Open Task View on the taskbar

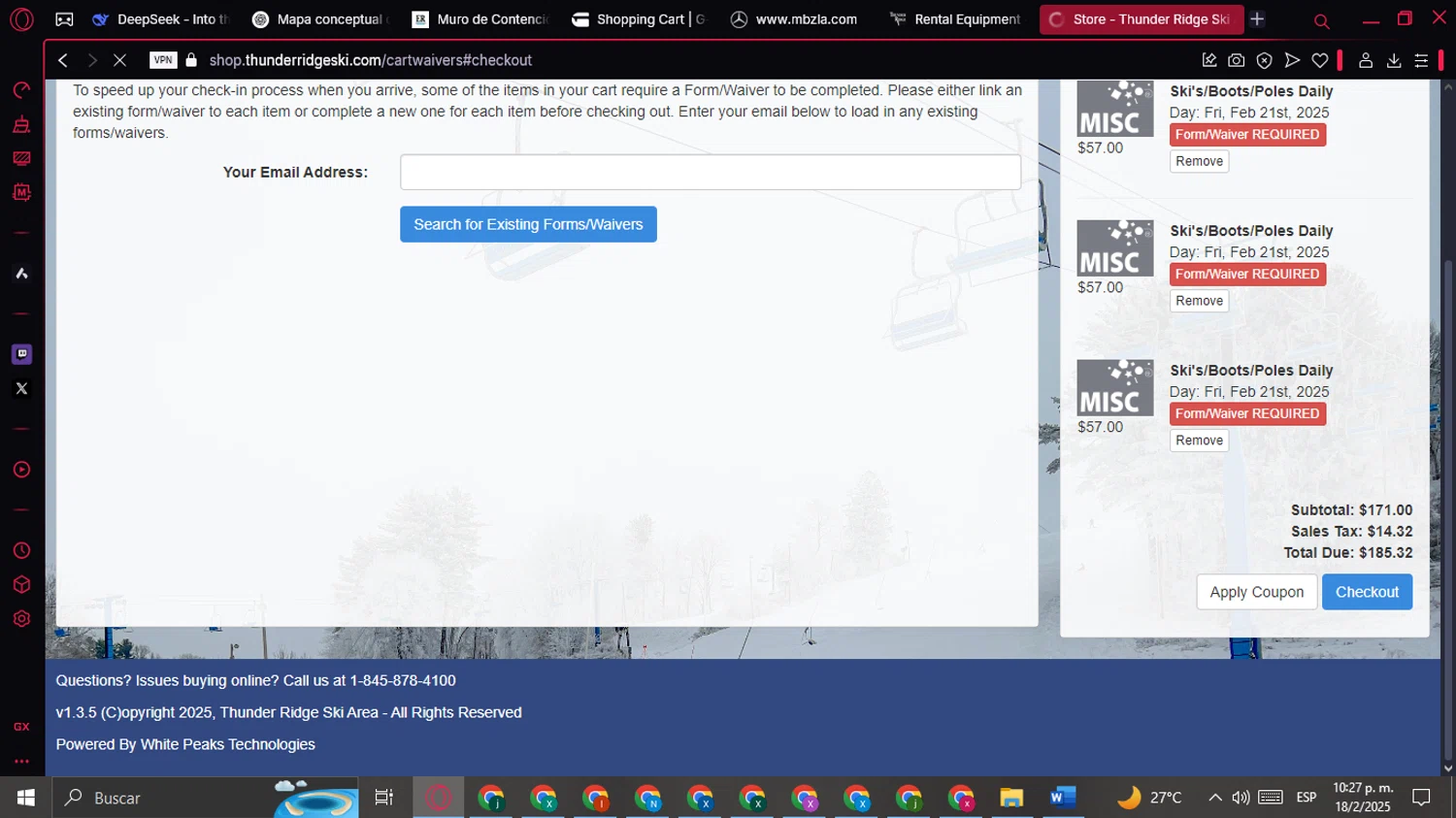click(x=384, y=798)
